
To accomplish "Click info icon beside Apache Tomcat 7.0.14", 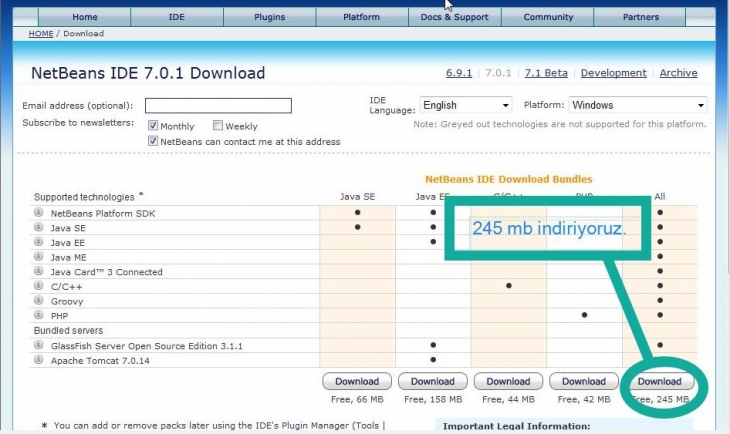I will (x=38, y=360).
